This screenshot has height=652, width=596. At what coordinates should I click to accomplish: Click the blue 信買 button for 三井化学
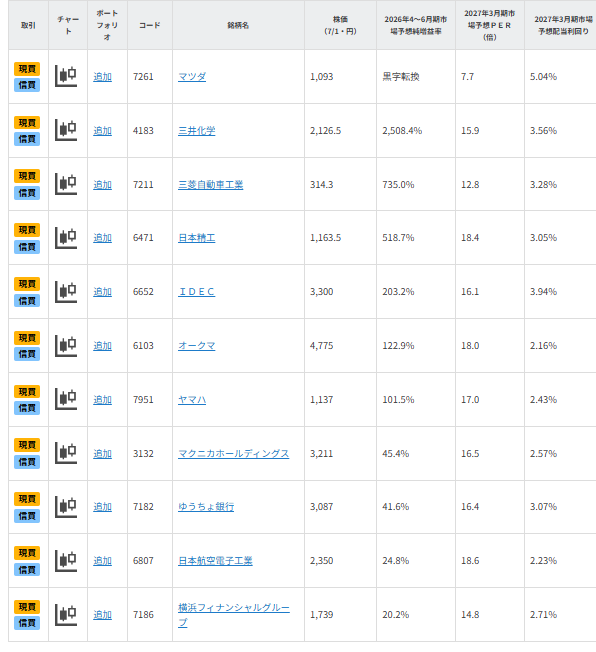tap(27, 139)
